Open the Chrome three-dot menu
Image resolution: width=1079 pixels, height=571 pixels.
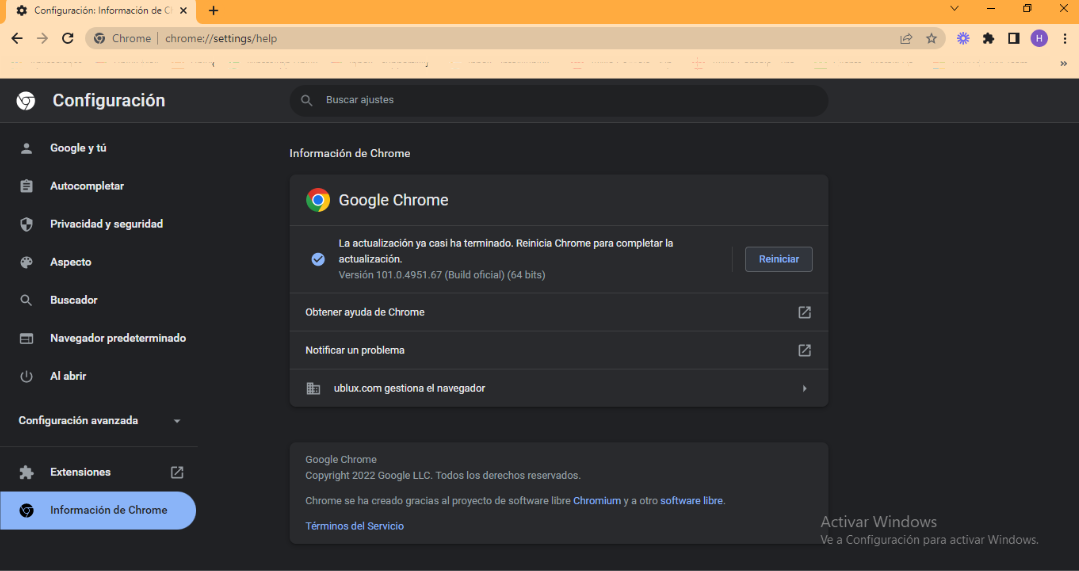(1065, 39)
